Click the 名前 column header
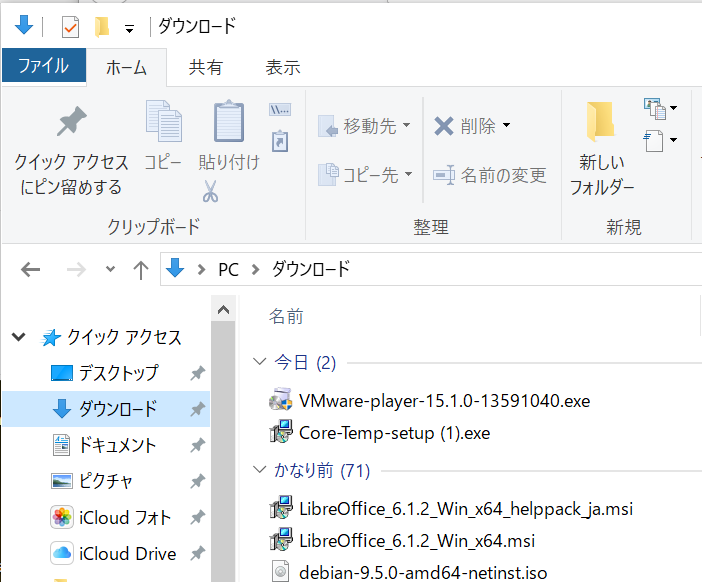 [286, 317]
